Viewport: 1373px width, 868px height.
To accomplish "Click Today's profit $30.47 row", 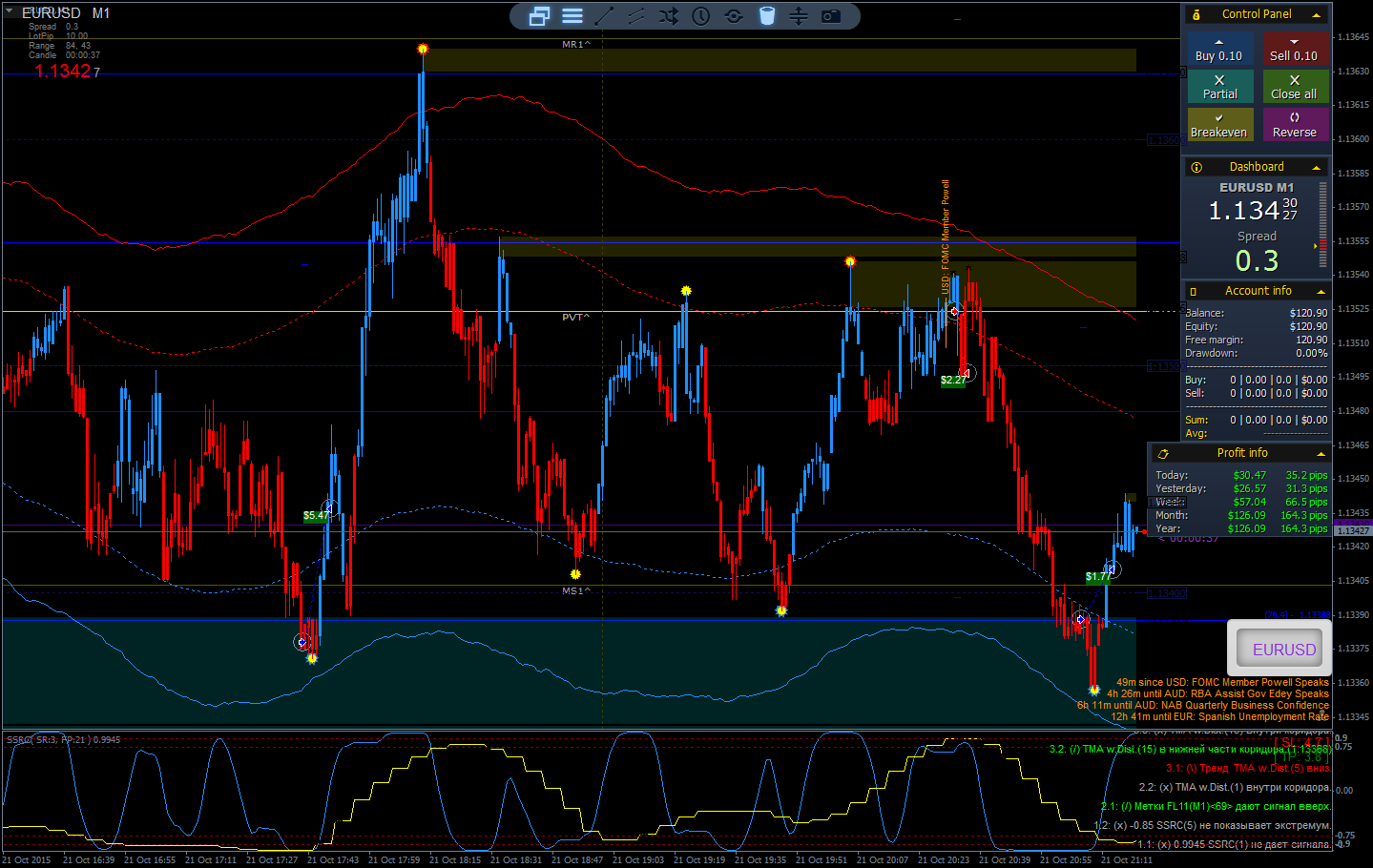I will point(1241,475).
